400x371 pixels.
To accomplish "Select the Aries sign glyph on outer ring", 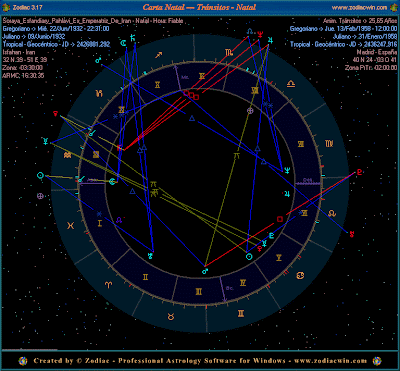I will click(x=109, y=285).
